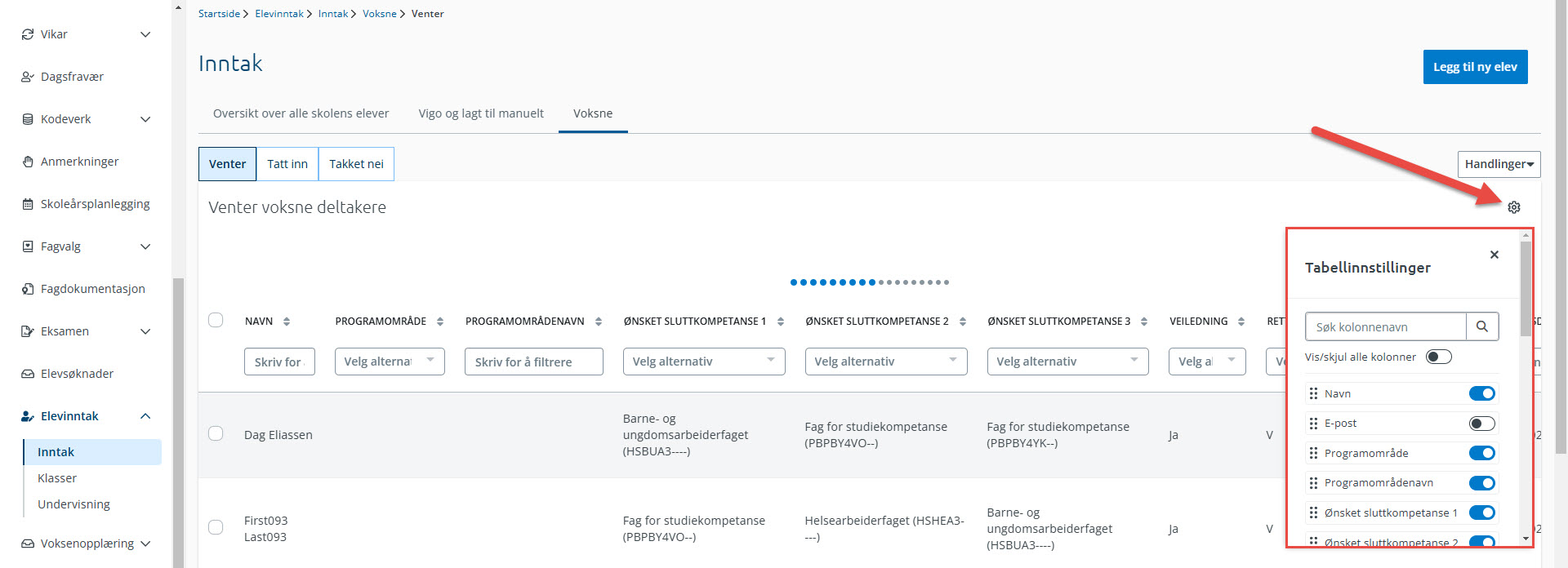Grab the drag handle for Navn column
The height and width of the screenshot is (568, 1568).
click(x=1313, y=393)
